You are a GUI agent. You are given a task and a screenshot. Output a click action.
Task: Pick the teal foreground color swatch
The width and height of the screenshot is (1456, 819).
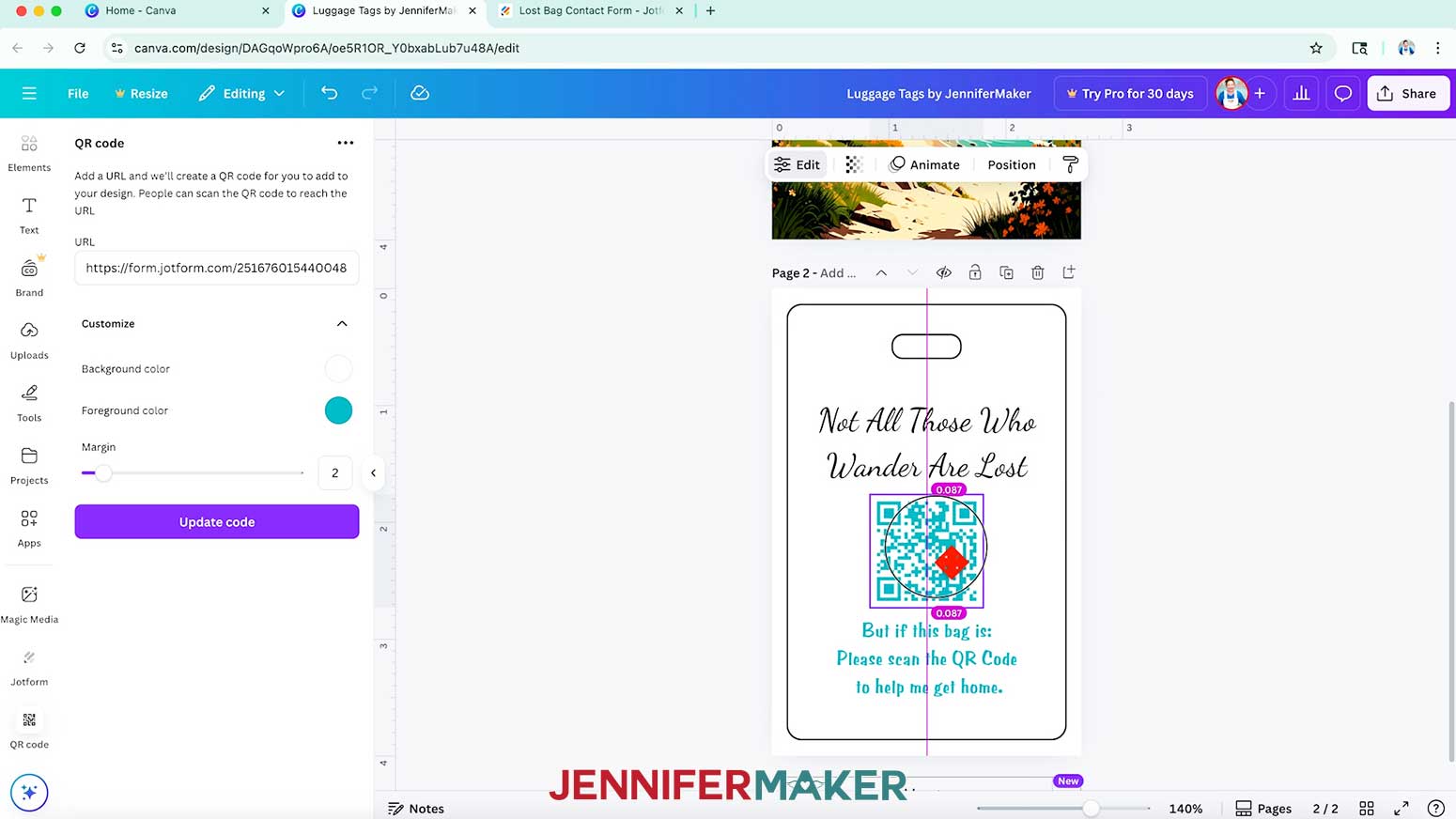pyautogui.click(x=338, y=410)
